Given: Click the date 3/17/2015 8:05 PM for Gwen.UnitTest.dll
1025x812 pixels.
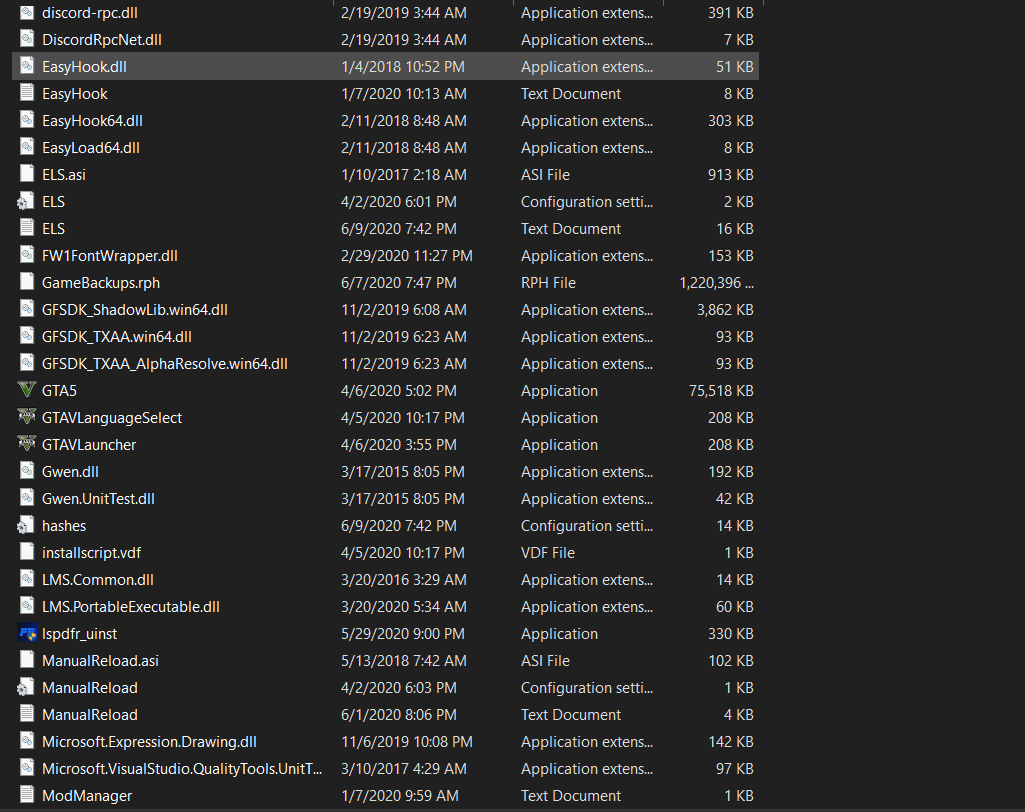Looking at the screenshot, I should coord(403,499).
